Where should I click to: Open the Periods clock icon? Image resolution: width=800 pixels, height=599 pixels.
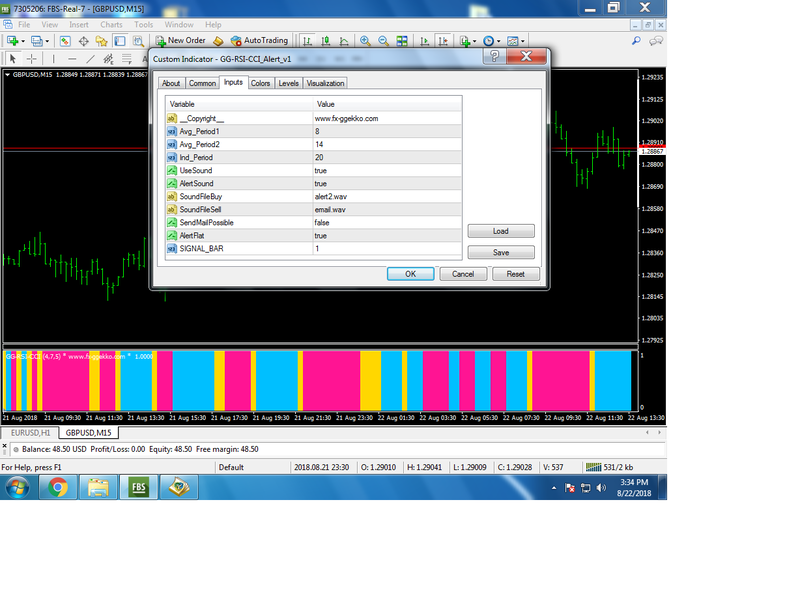coord(489,41)
